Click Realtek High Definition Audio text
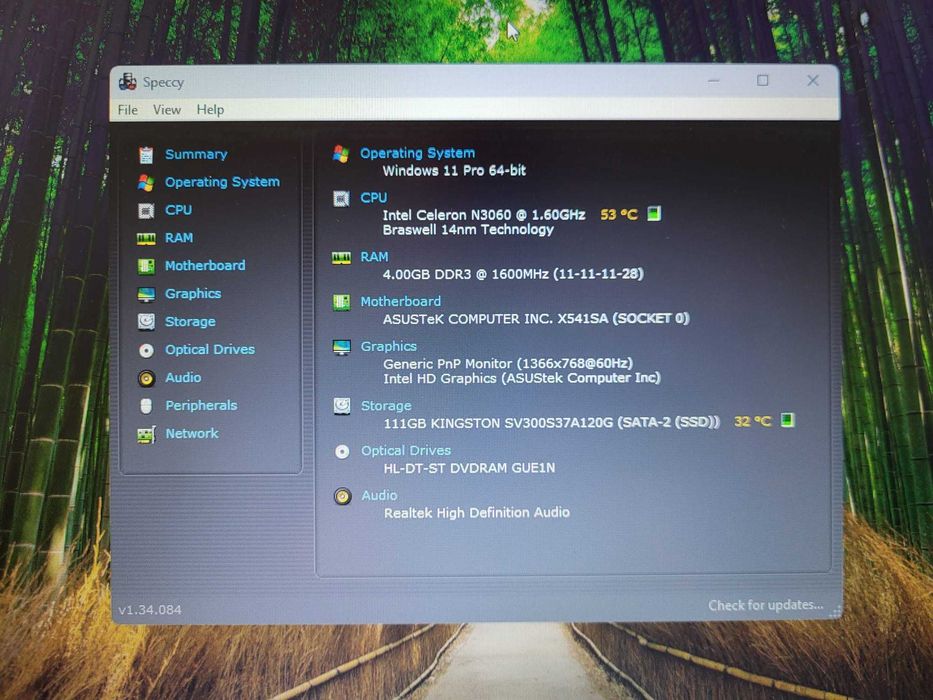 [x=477, y=513]
